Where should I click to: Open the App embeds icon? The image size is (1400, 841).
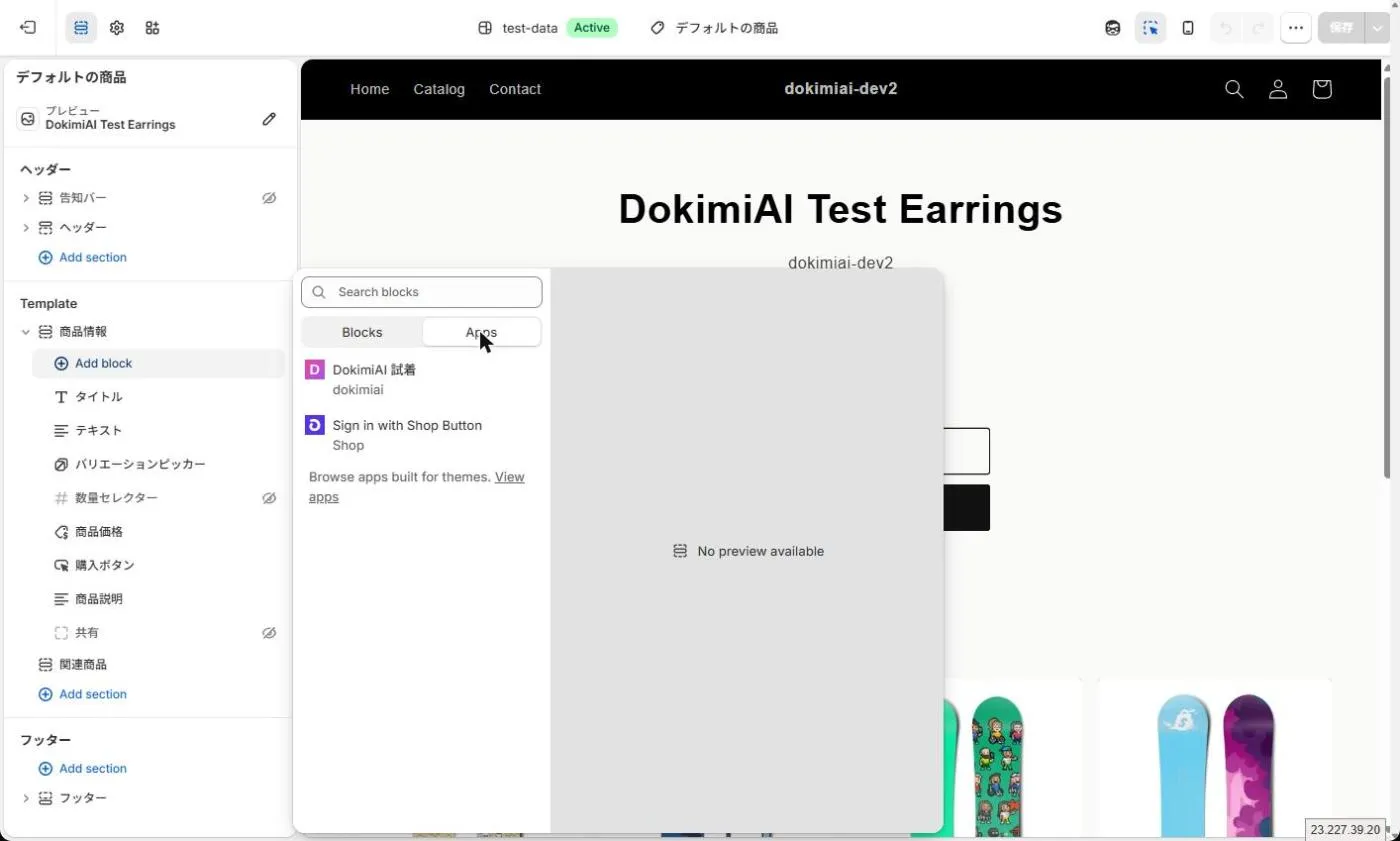coord(152,28)
